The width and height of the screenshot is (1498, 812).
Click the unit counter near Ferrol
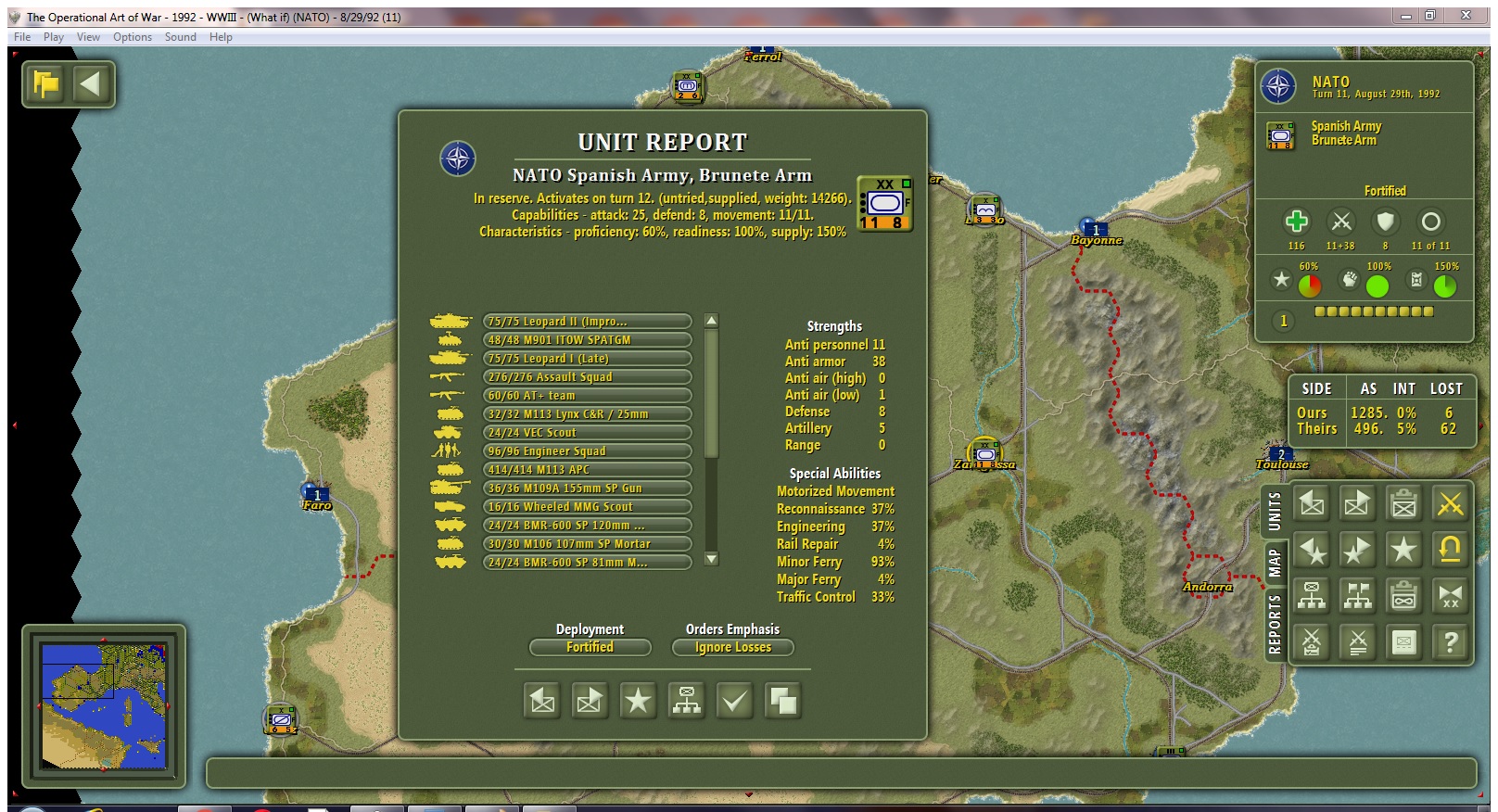click(688, 85)
